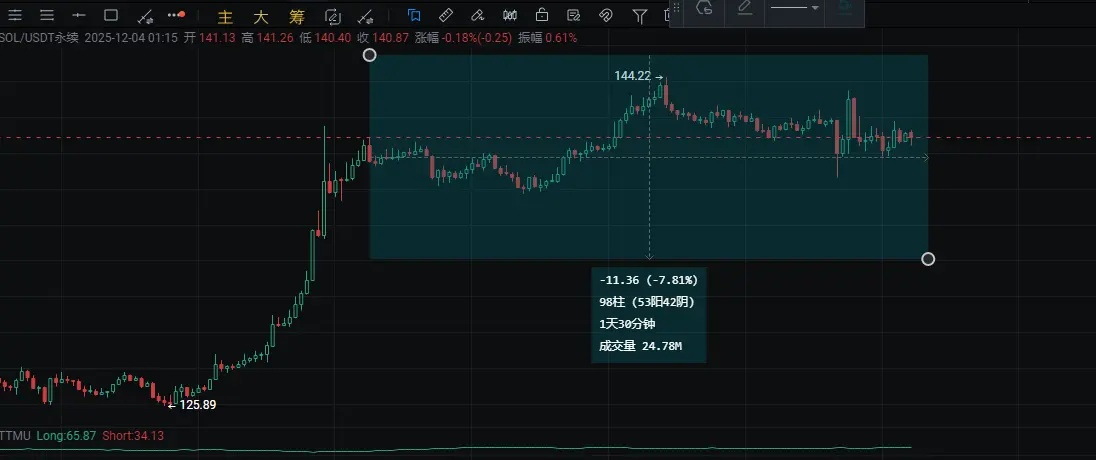This screenshot has width=1096, height=460.
Task: Click the hexagon undo shape icon
Action: (705, 8)
